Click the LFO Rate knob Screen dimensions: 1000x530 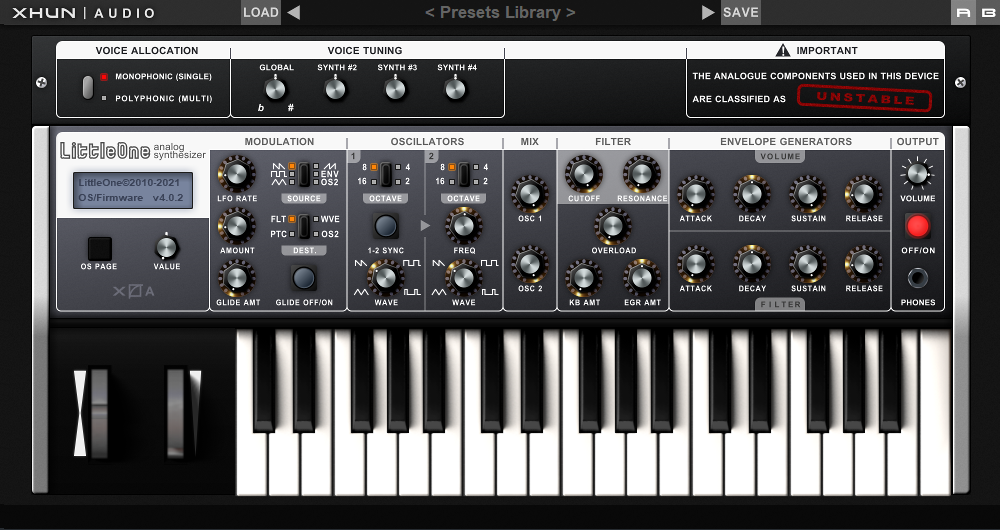pos(237,173)
